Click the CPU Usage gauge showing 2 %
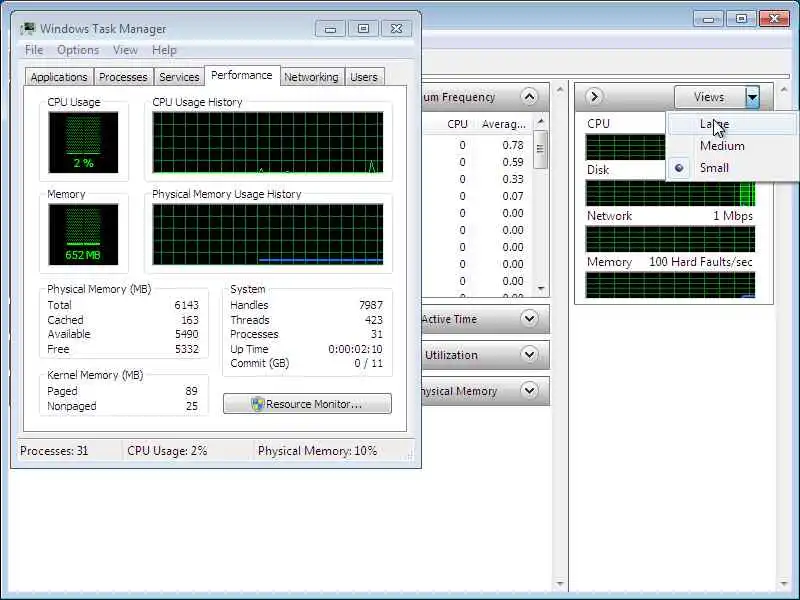800x600 pixels. 83,142
